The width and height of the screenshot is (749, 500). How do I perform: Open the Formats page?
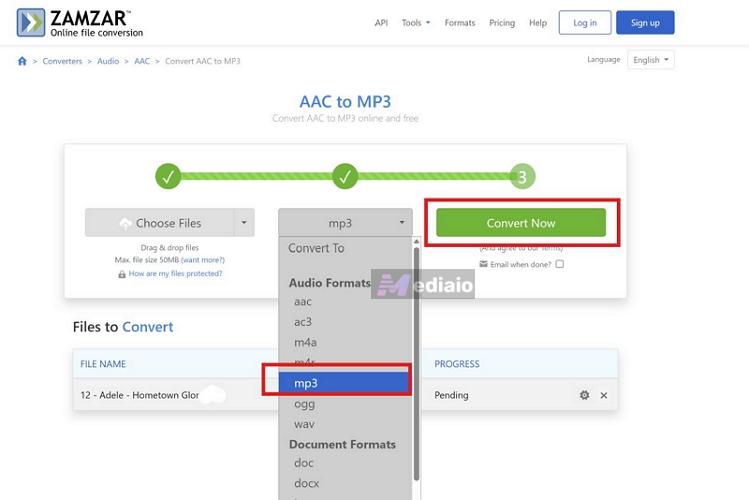tap(460, 23)
